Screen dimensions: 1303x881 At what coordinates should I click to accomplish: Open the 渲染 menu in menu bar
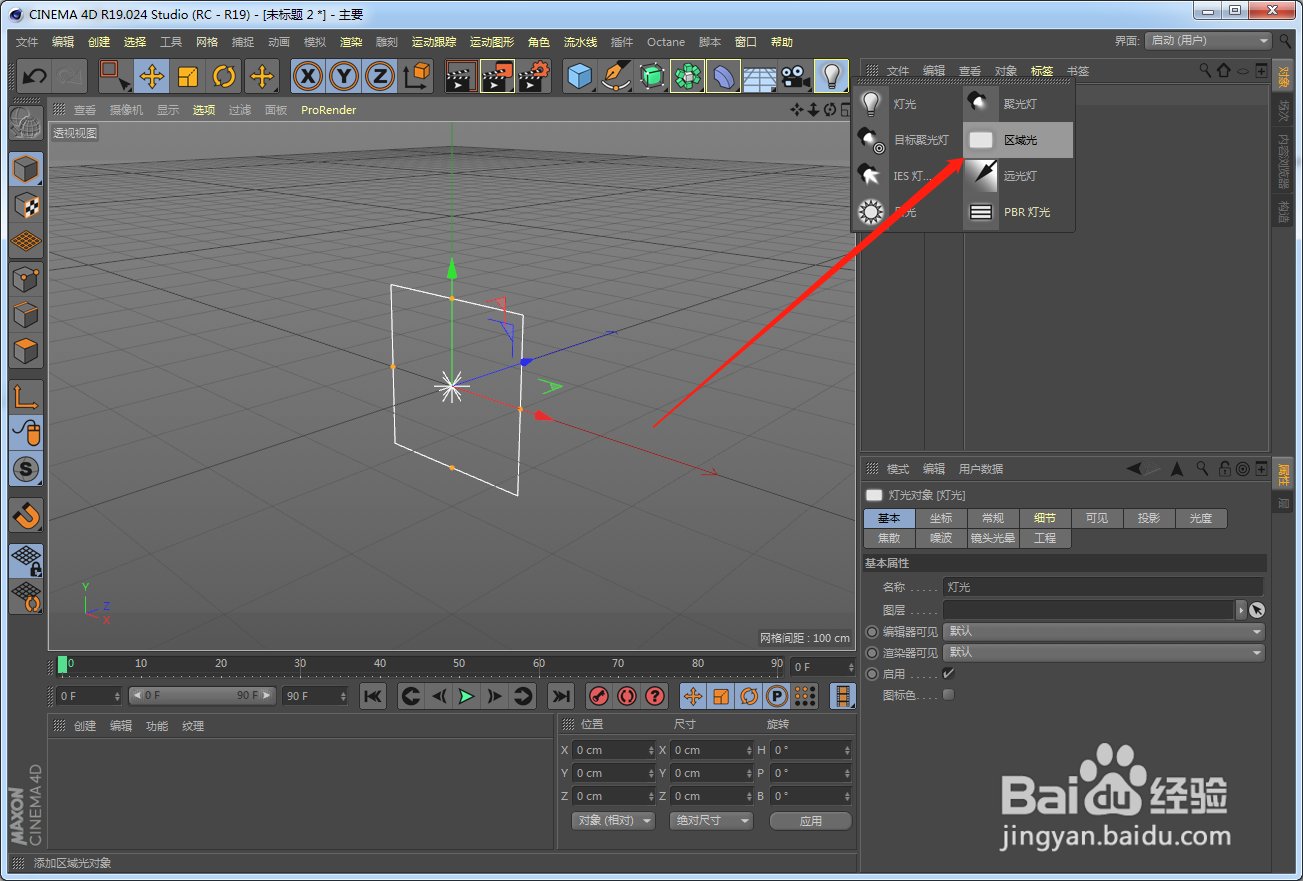coord(351,42)
